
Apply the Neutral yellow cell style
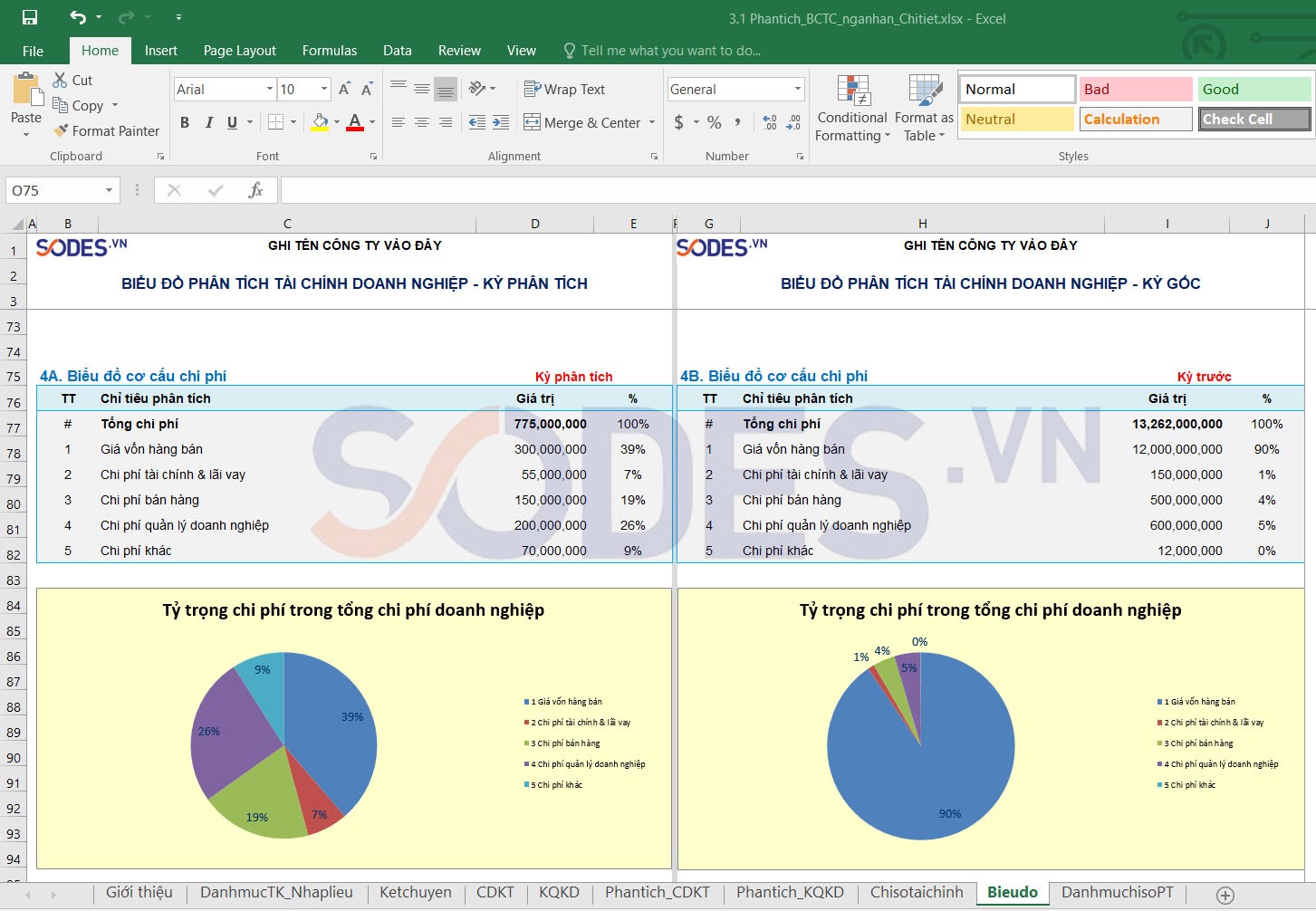click(x=1016, y=119)
